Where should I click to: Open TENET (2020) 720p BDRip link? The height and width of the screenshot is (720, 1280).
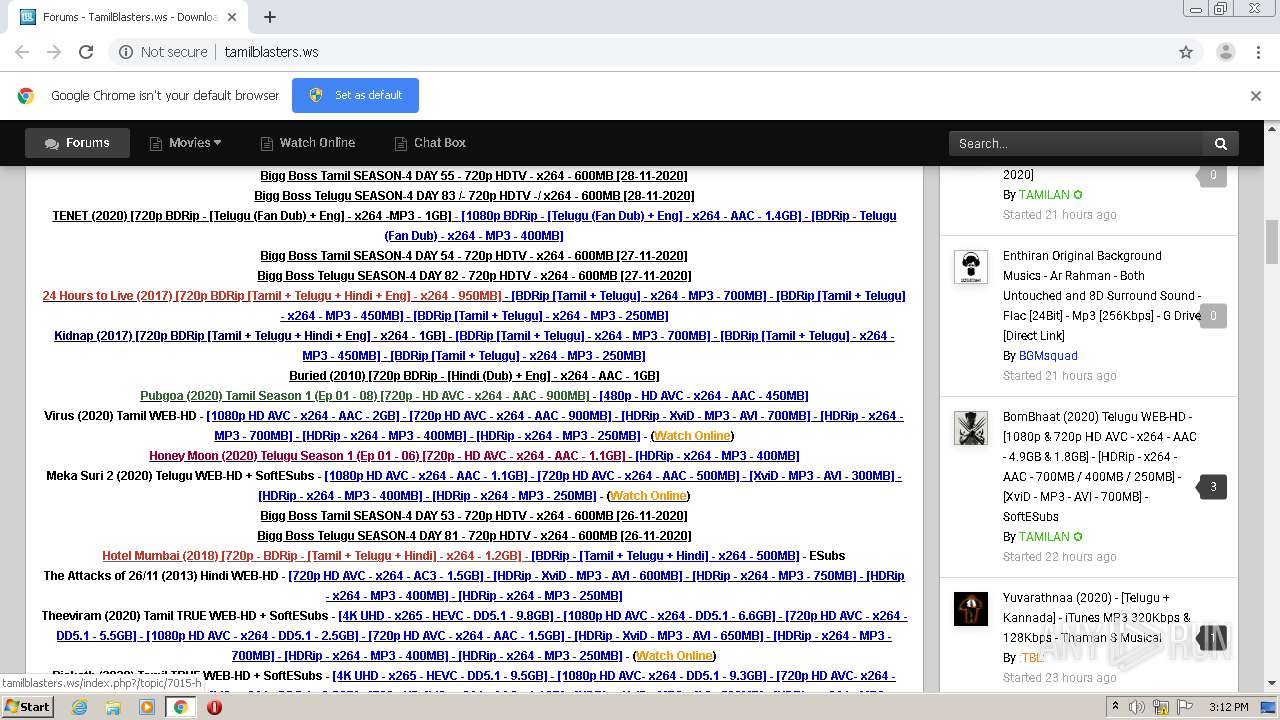253,216
